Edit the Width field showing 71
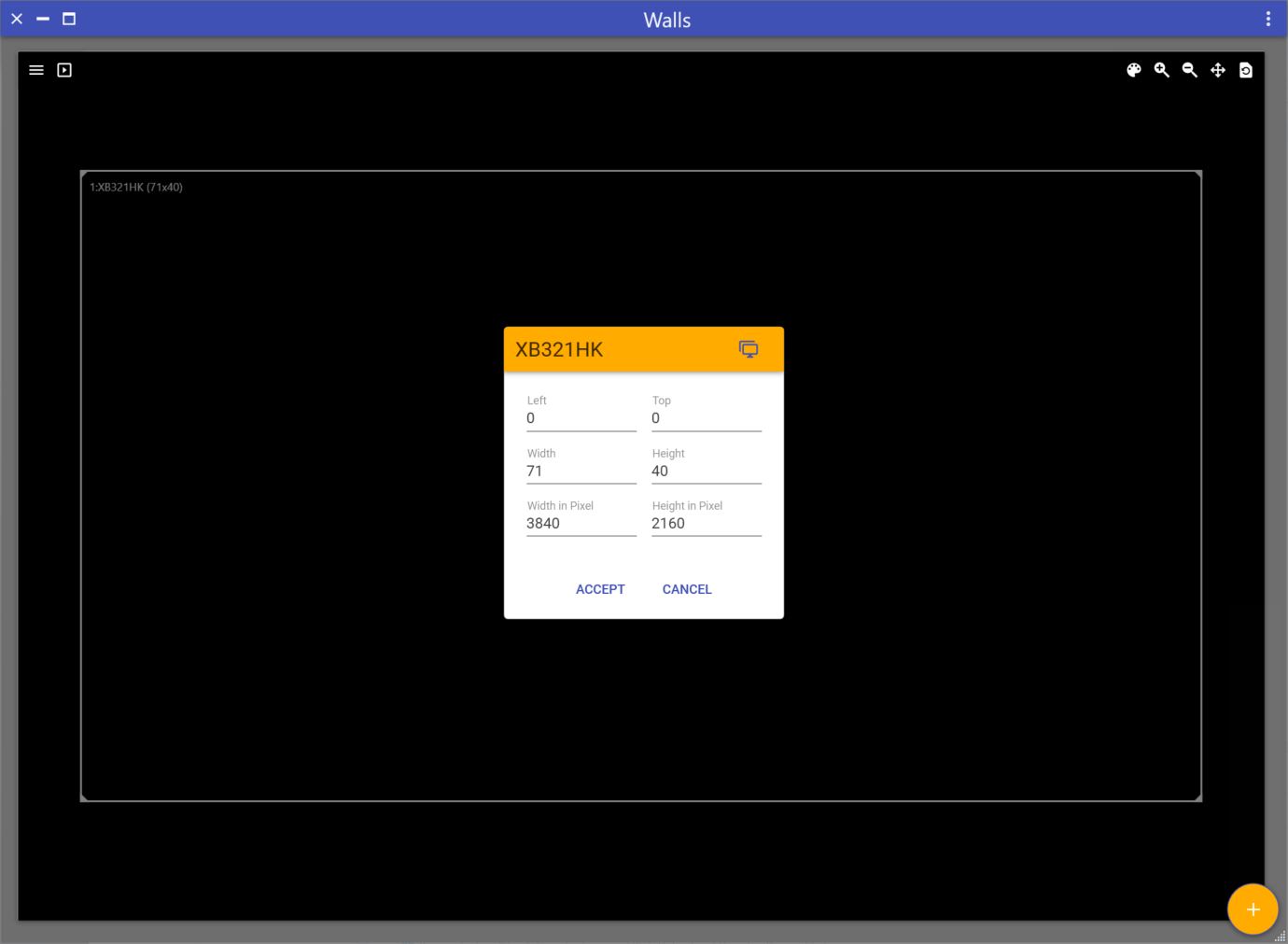This screenshot has height=944, width=1288. point(581,471)
